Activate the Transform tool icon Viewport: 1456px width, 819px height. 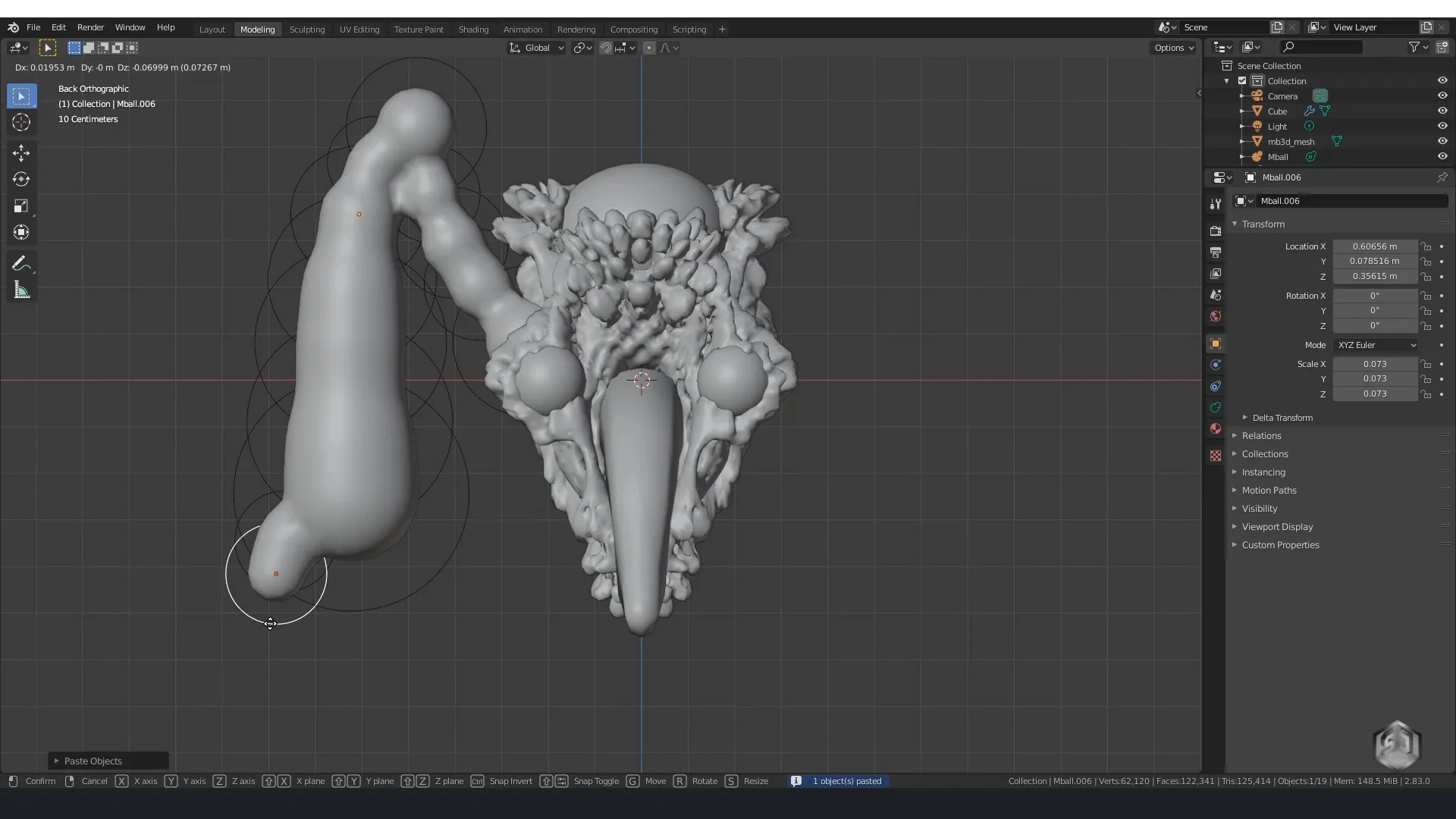[x=21, y=233]
